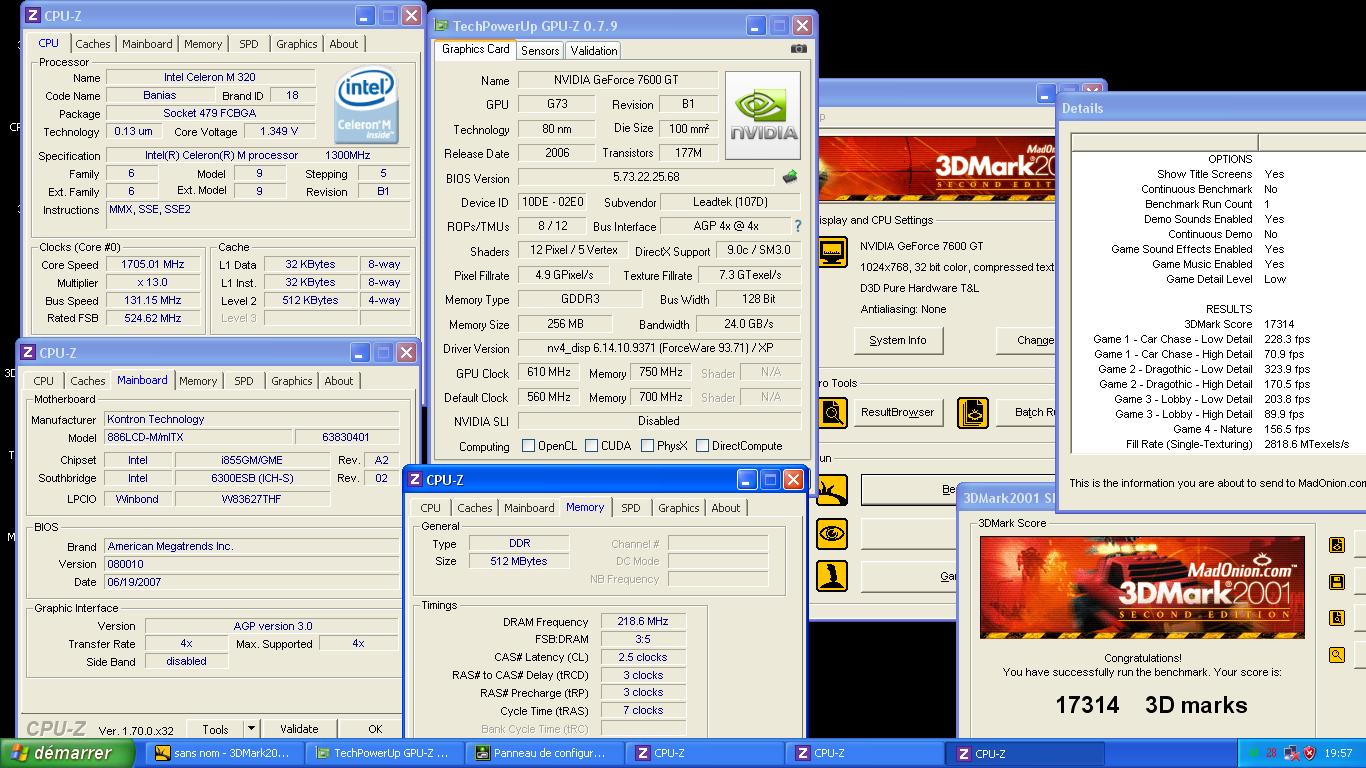1366x768 pixels.
Task: Switch to the Sensors tab in GPU-Z
Action: (x=540, y=50)
